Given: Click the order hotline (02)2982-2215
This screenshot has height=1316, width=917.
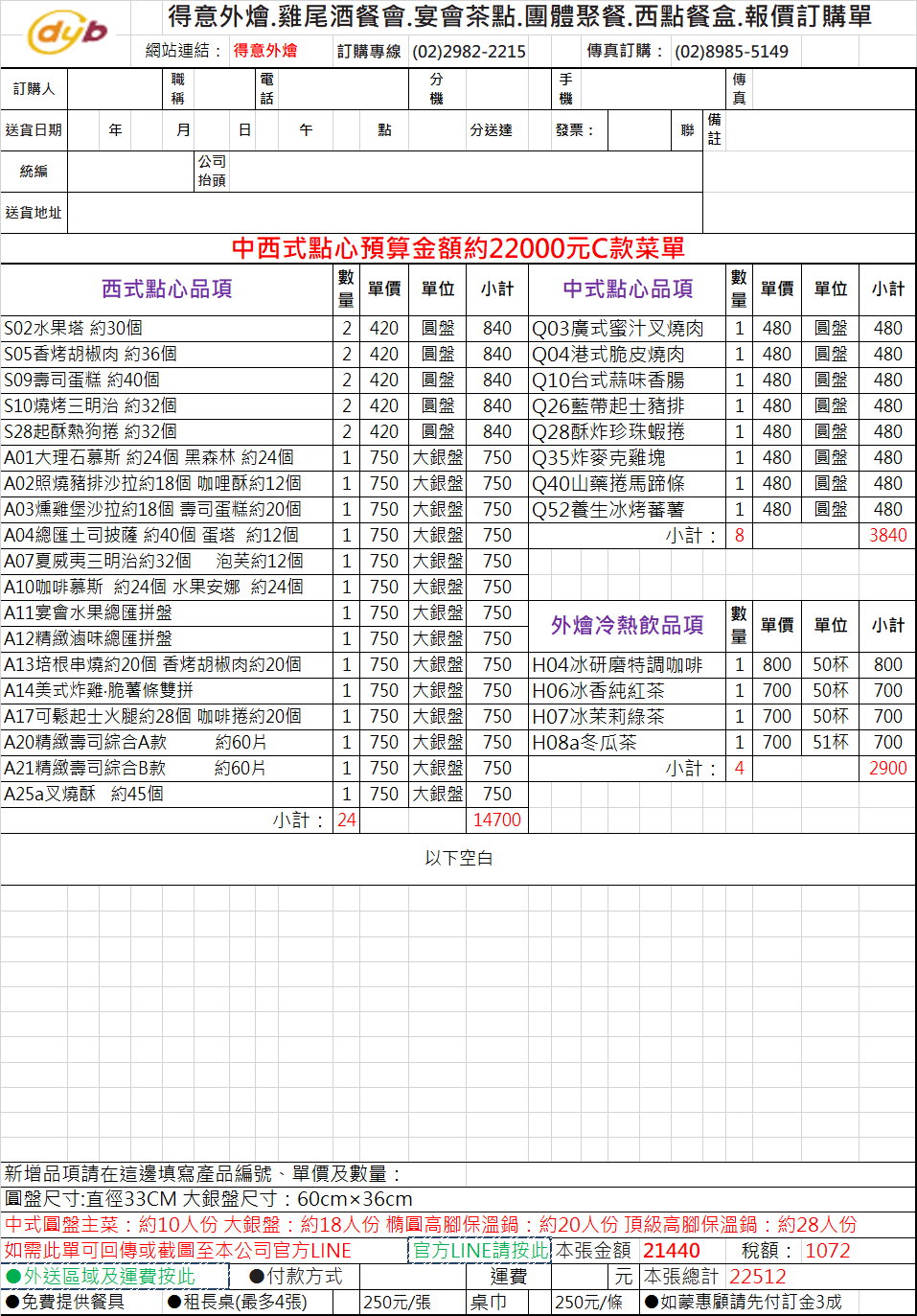Looking at the screenshot, I should 469,52.
